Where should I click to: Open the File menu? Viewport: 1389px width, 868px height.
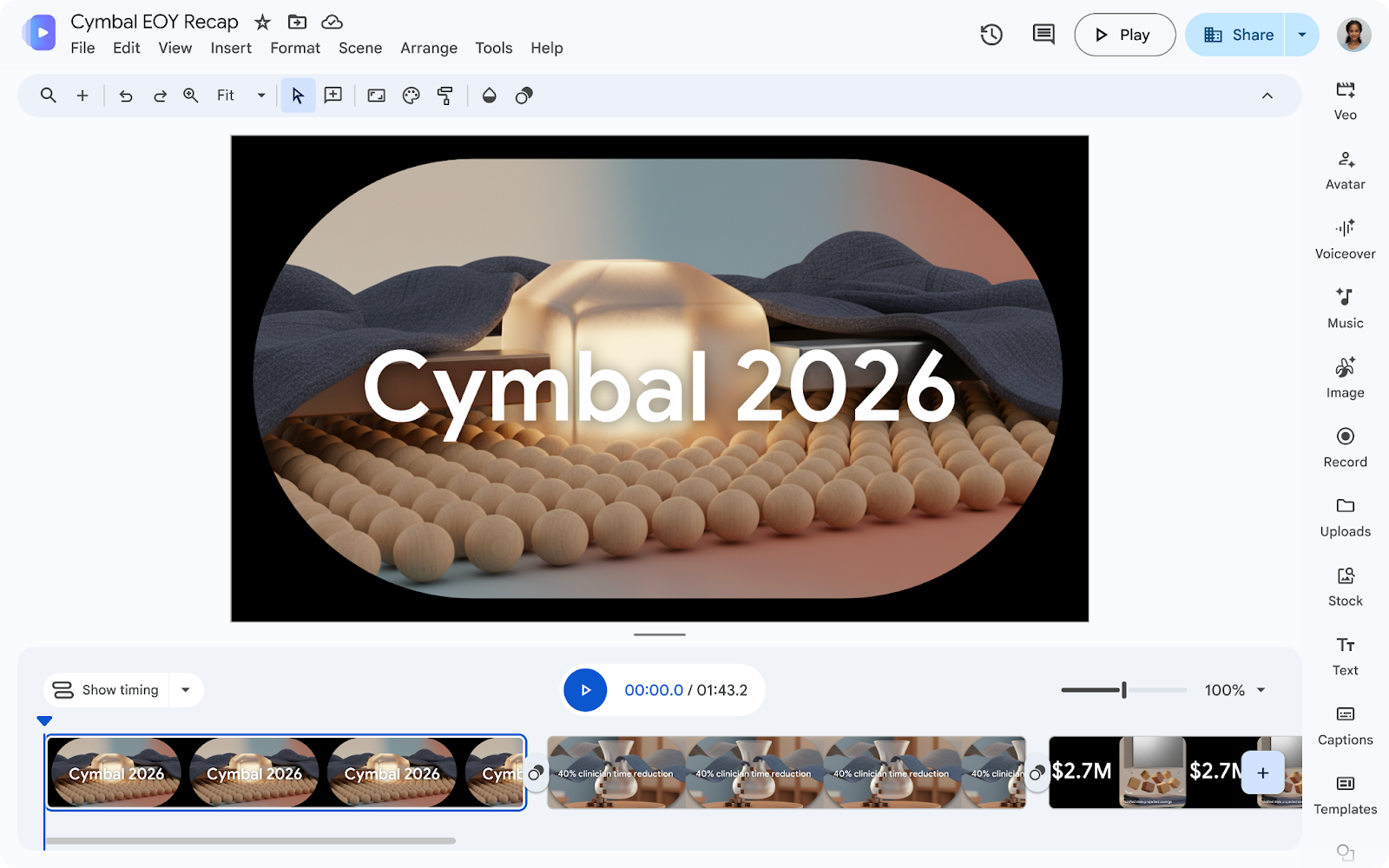point(82,48)
